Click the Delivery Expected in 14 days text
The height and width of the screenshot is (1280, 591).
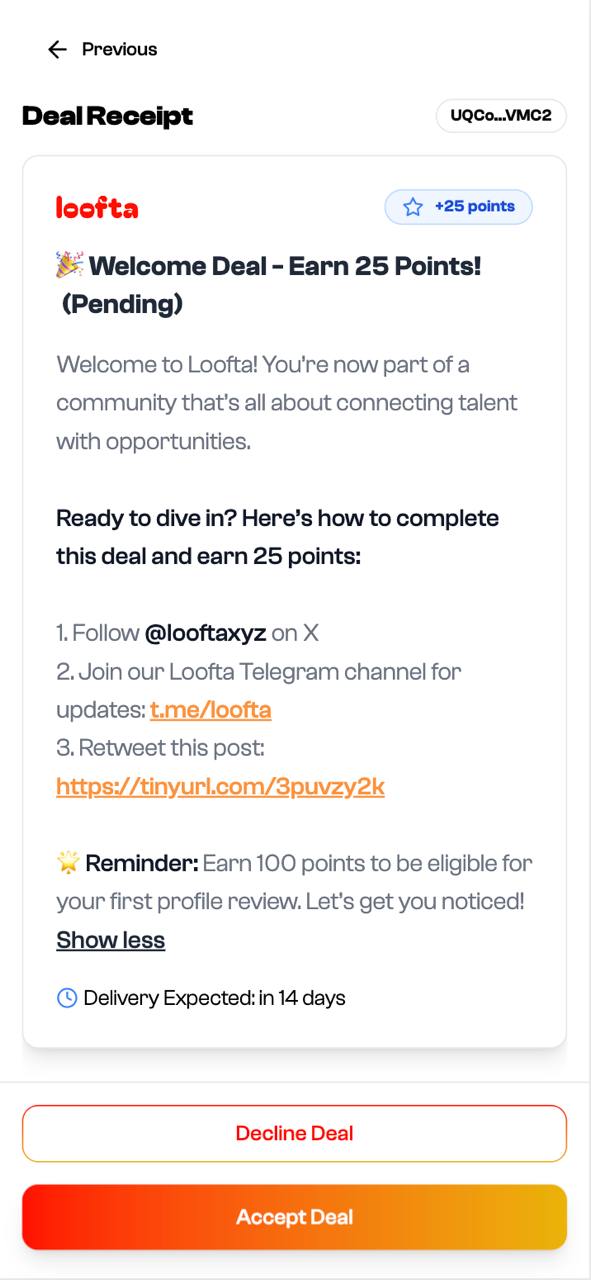coord(214,997)
